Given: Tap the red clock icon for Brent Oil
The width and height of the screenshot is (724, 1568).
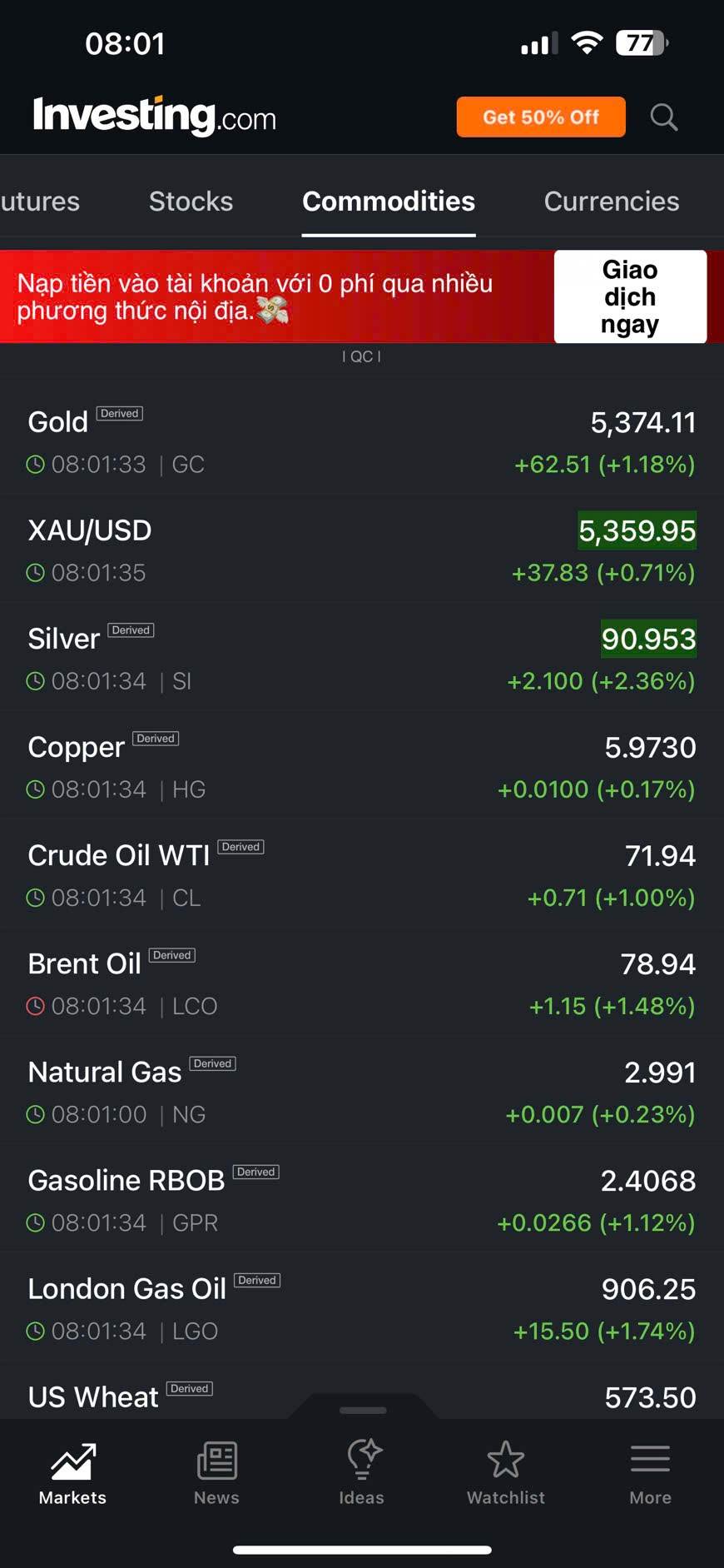Looking at the screenshot, I should click(x=35, y=1006).
